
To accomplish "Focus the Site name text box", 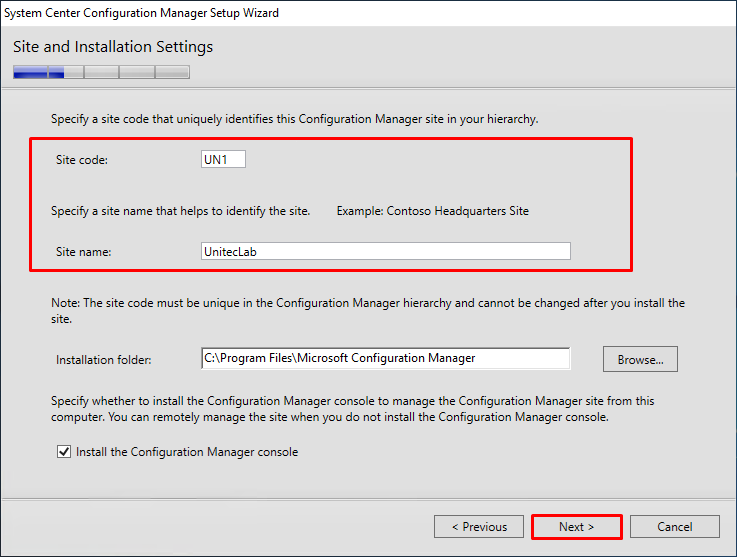I will (386, 251).
